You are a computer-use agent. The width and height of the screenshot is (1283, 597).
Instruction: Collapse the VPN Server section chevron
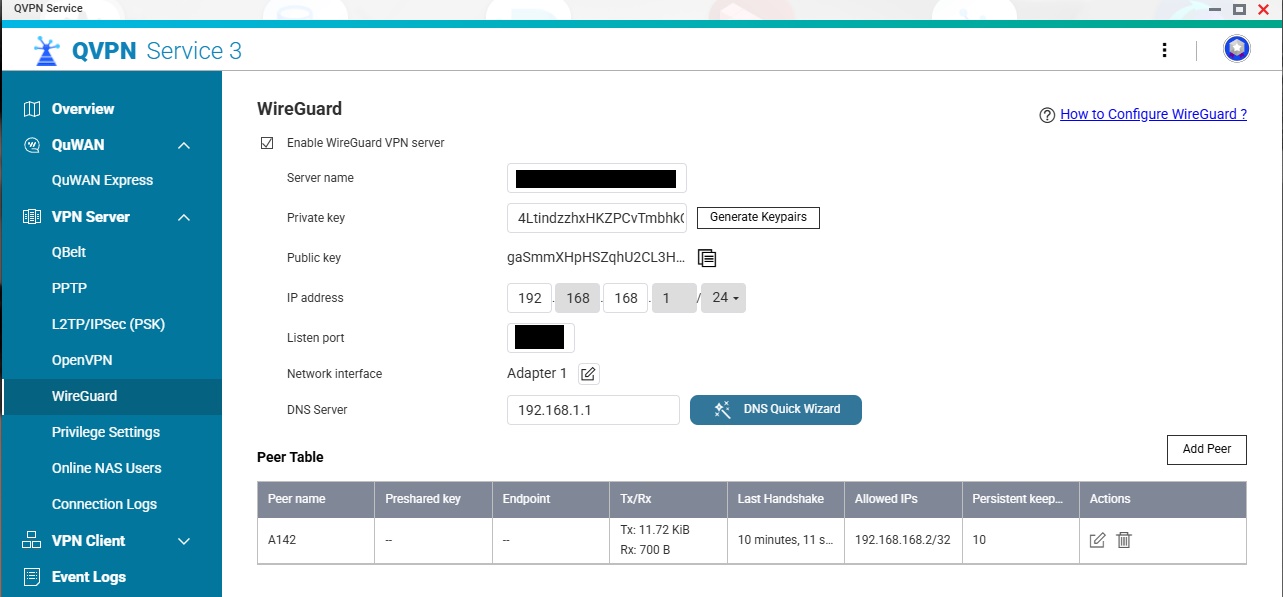(184, 218)
